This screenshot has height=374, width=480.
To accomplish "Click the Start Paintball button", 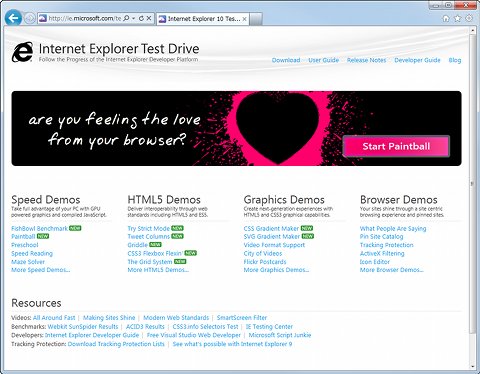I will click(396, 146).
